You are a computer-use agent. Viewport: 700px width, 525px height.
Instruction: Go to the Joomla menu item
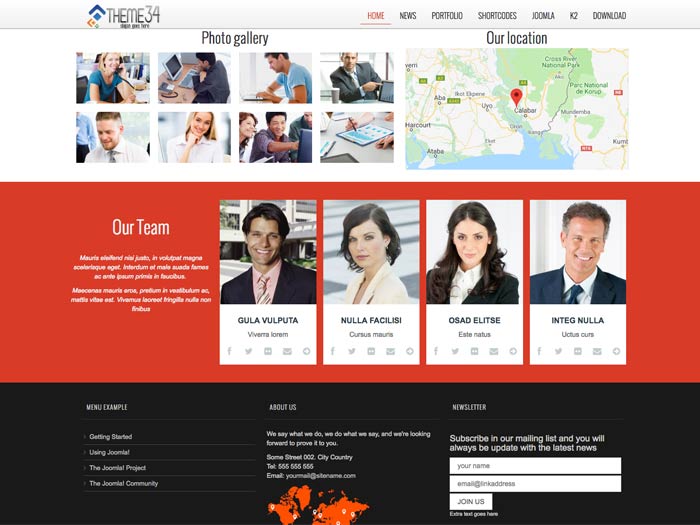pos(543,16)
